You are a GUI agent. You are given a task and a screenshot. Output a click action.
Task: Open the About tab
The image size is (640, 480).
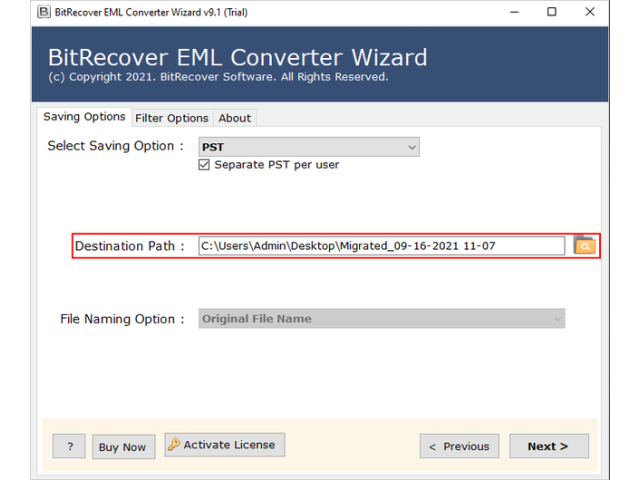click(235, 118)
